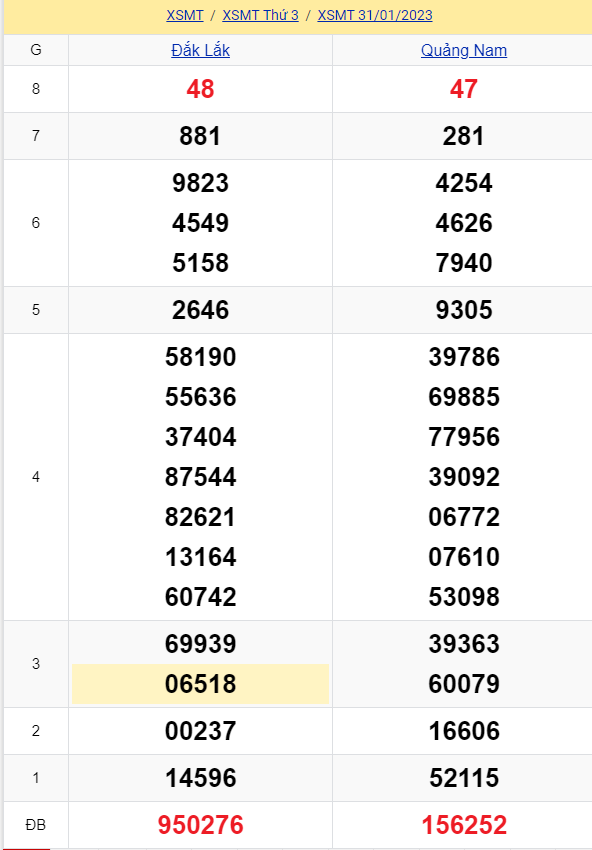Click Quảng Nam prize 5 number 9305
Screen dimensions: 592x850
(464, 310)
